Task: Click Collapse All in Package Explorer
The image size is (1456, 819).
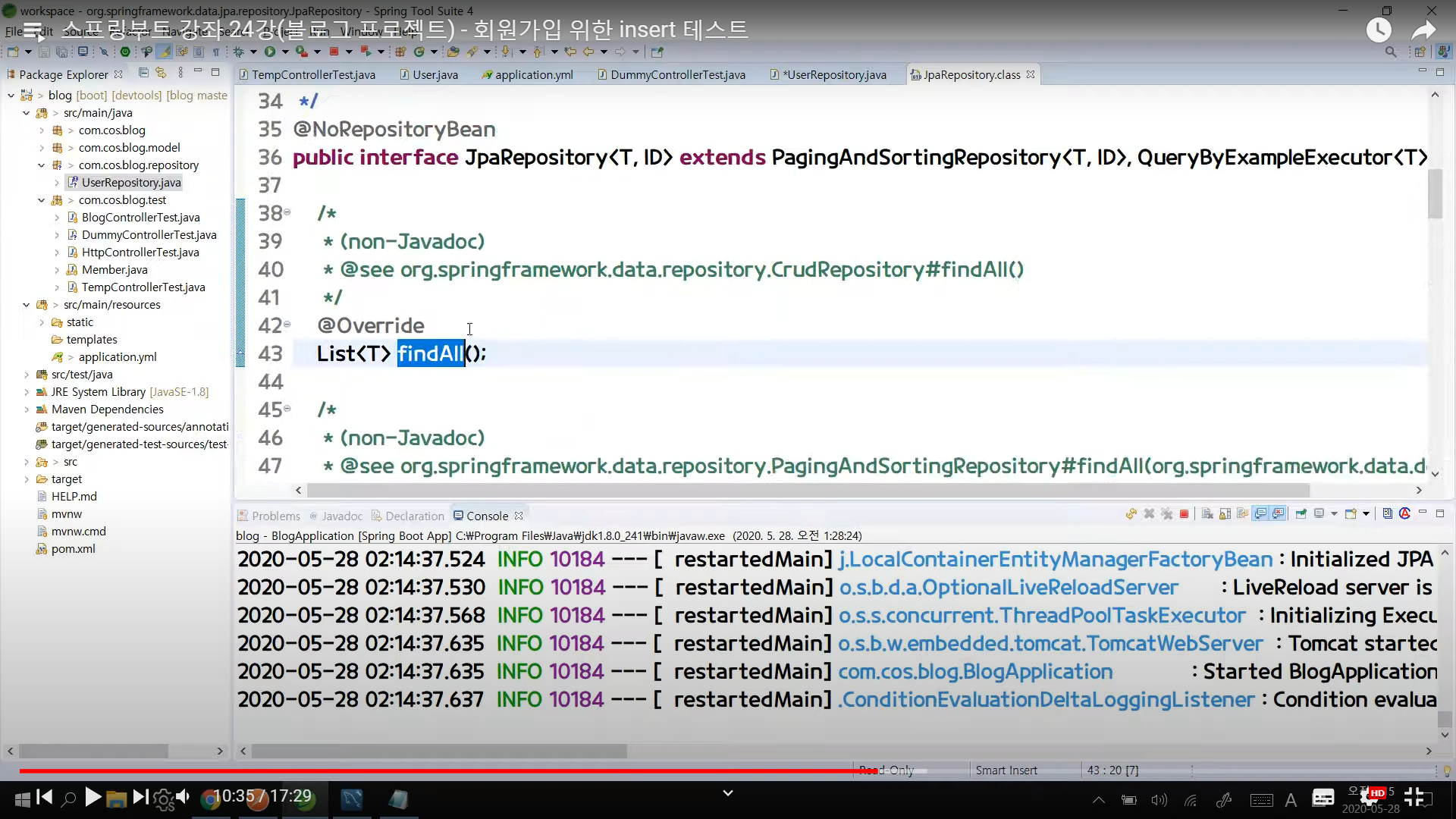Action: pyautogui.click(x=143, y=73)
